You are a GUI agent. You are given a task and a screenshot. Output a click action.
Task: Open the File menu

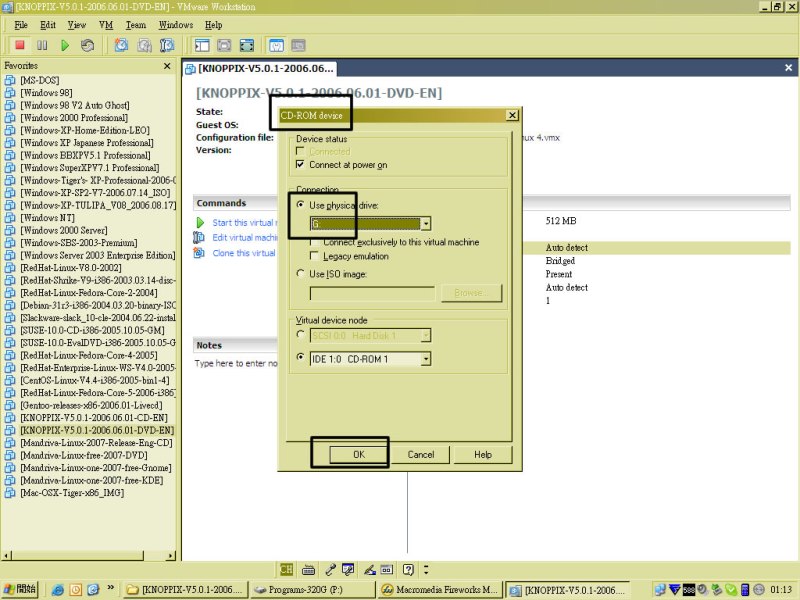point(21,25)
